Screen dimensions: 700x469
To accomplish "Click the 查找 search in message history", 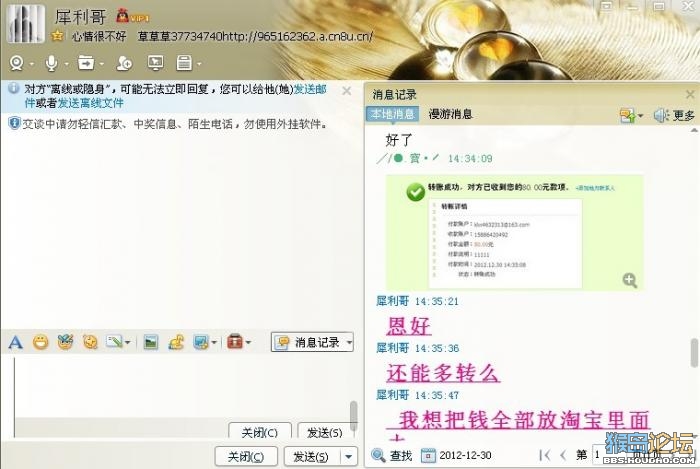I will coord(392,455).
